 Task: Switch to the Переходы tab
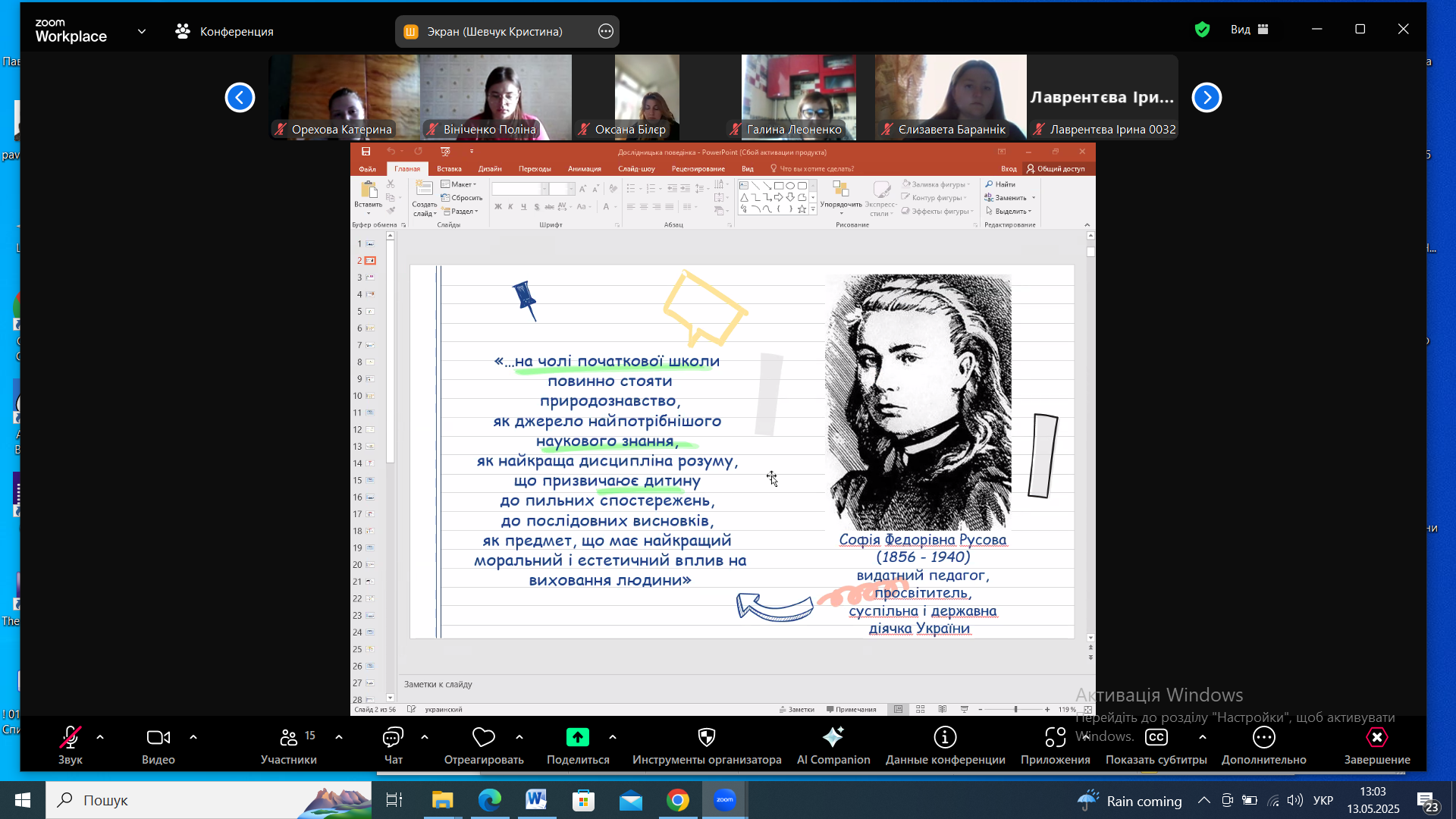[x=535, y=169]
